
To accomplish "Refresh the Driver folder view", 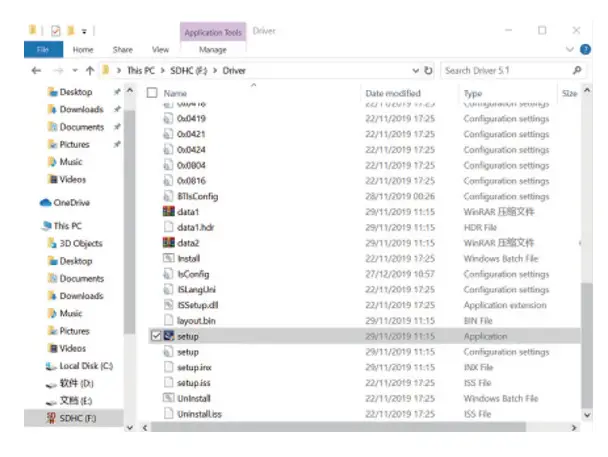I will pos(428,71).
